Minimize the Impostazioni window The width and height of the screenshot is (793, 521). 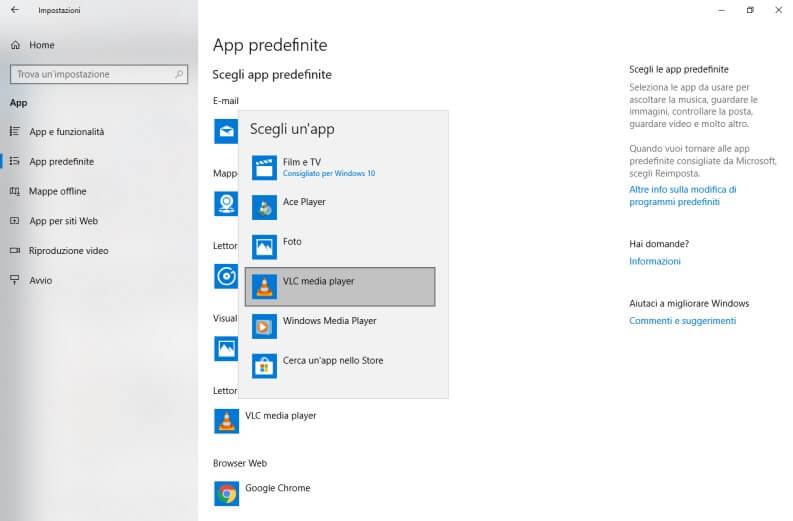(722, 10)
